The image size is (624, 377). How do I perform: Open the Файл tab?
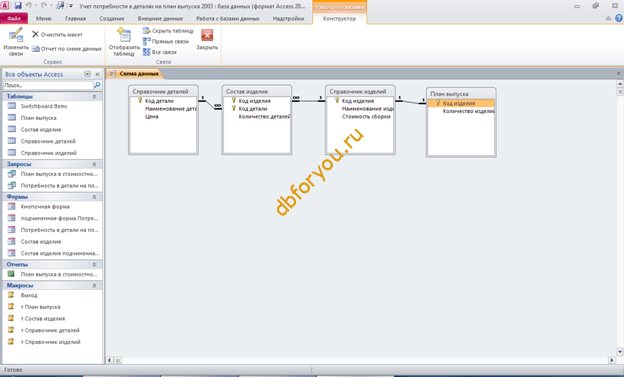14,18
